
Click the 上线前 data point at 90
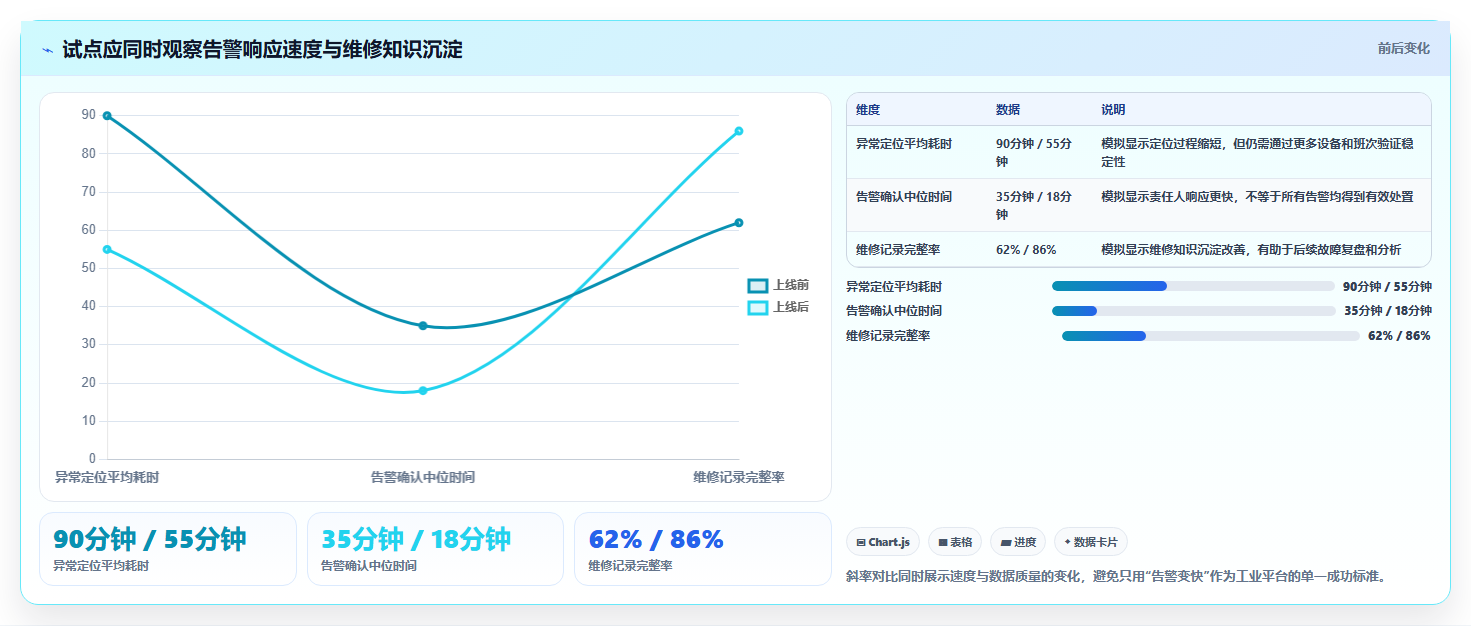coord(107,116)
